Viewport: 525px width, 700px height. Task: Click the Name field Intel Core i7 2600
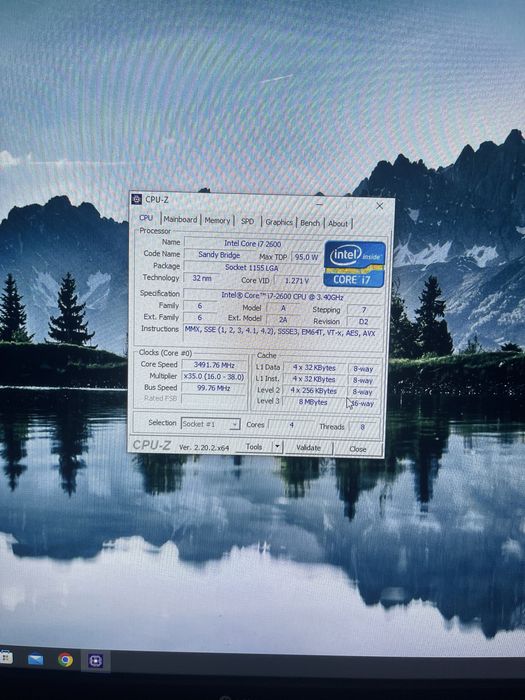point(253,243)
